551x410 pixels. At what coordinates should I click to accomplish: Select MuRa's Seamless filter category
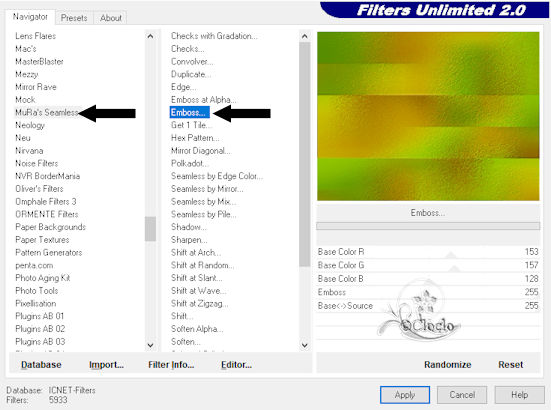(46, 112)
